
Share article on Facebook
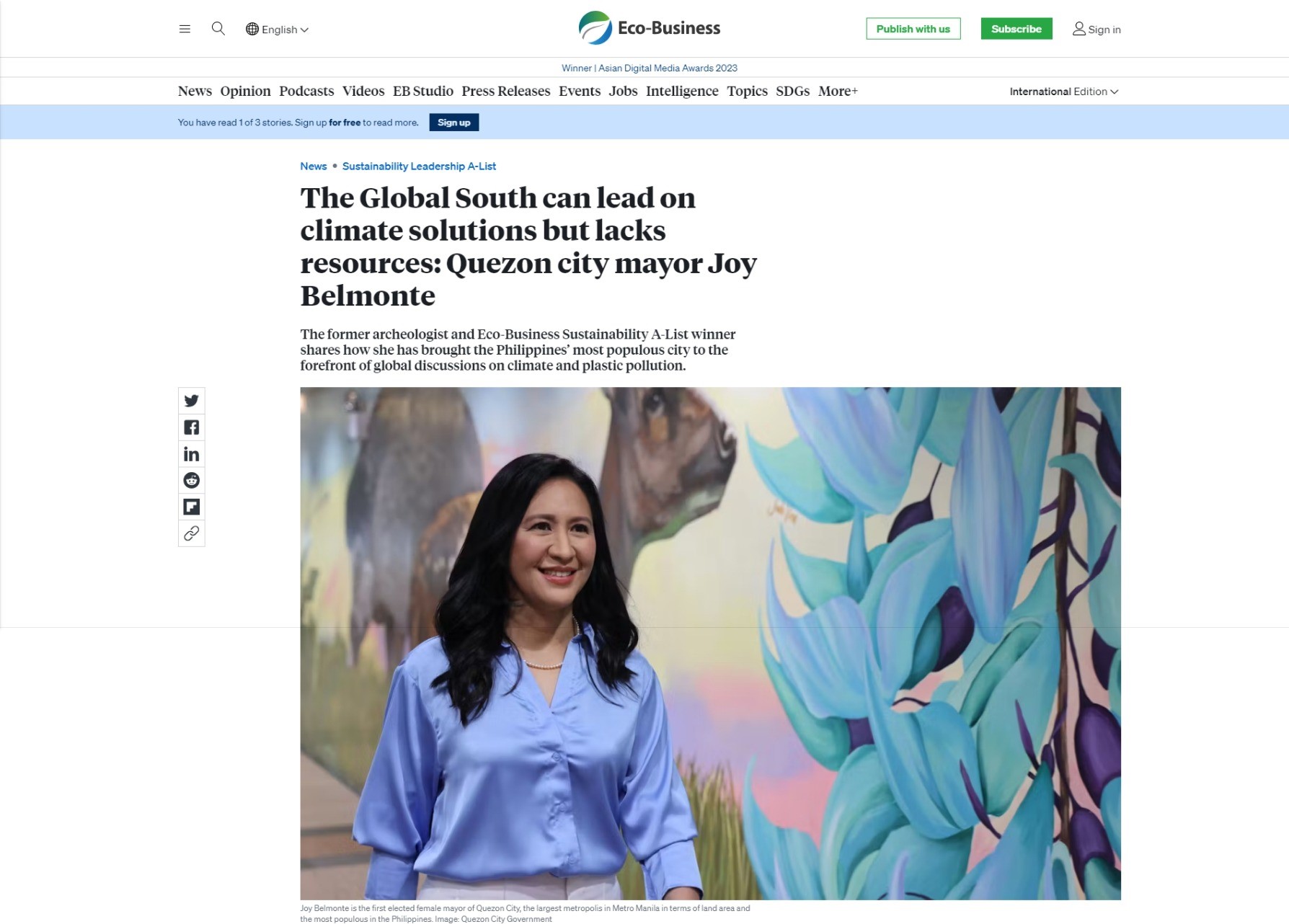191,427
